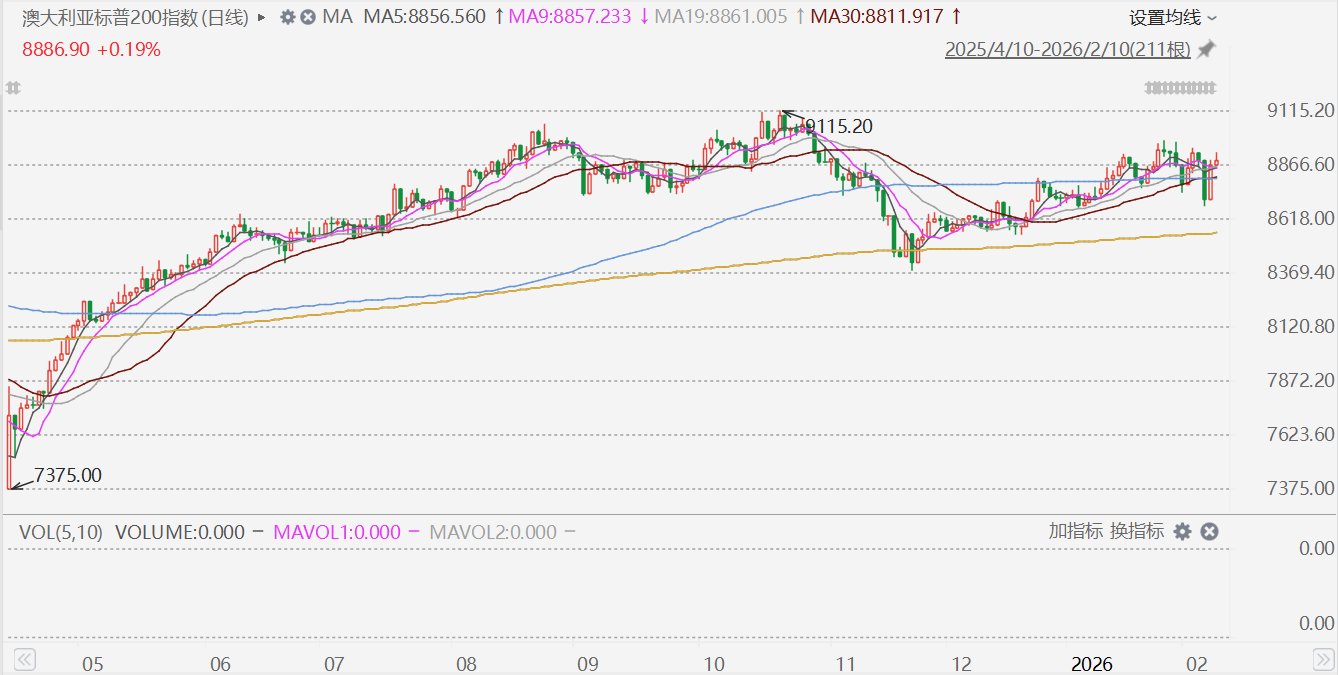Close the VOL indicator panel
Viewport: 1338px width, 675px height.
click(x=1209, y=531)
